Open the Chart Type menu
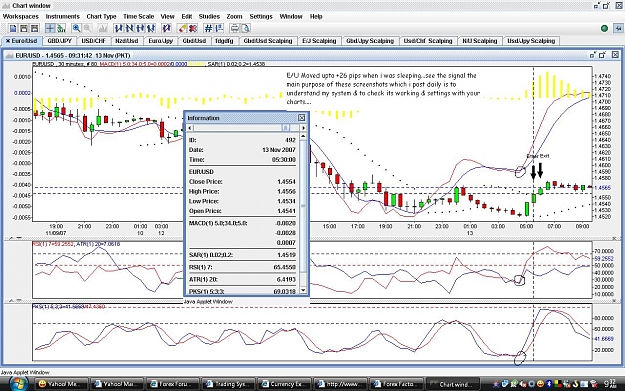This screenshot has height=391, width=625. point(101,16)
